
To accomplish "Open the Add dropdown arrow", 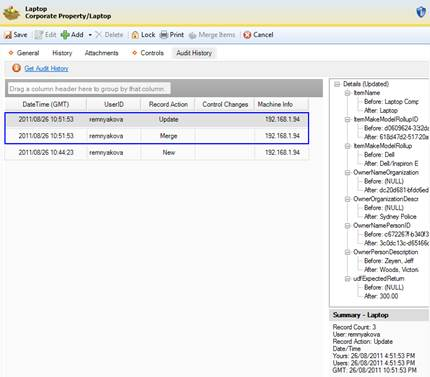I will pyautogui.click(x=90, y=35).
